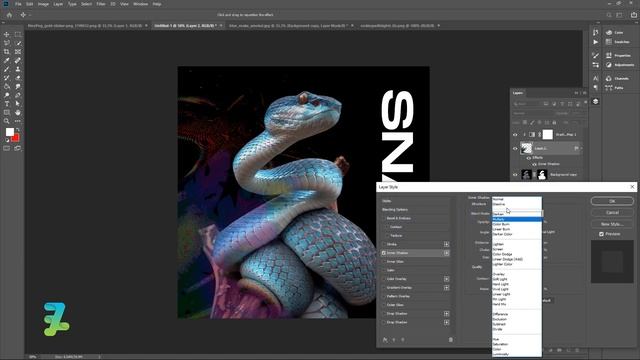Toggle the Inner Shadow style checkbox

pos(384,253)
